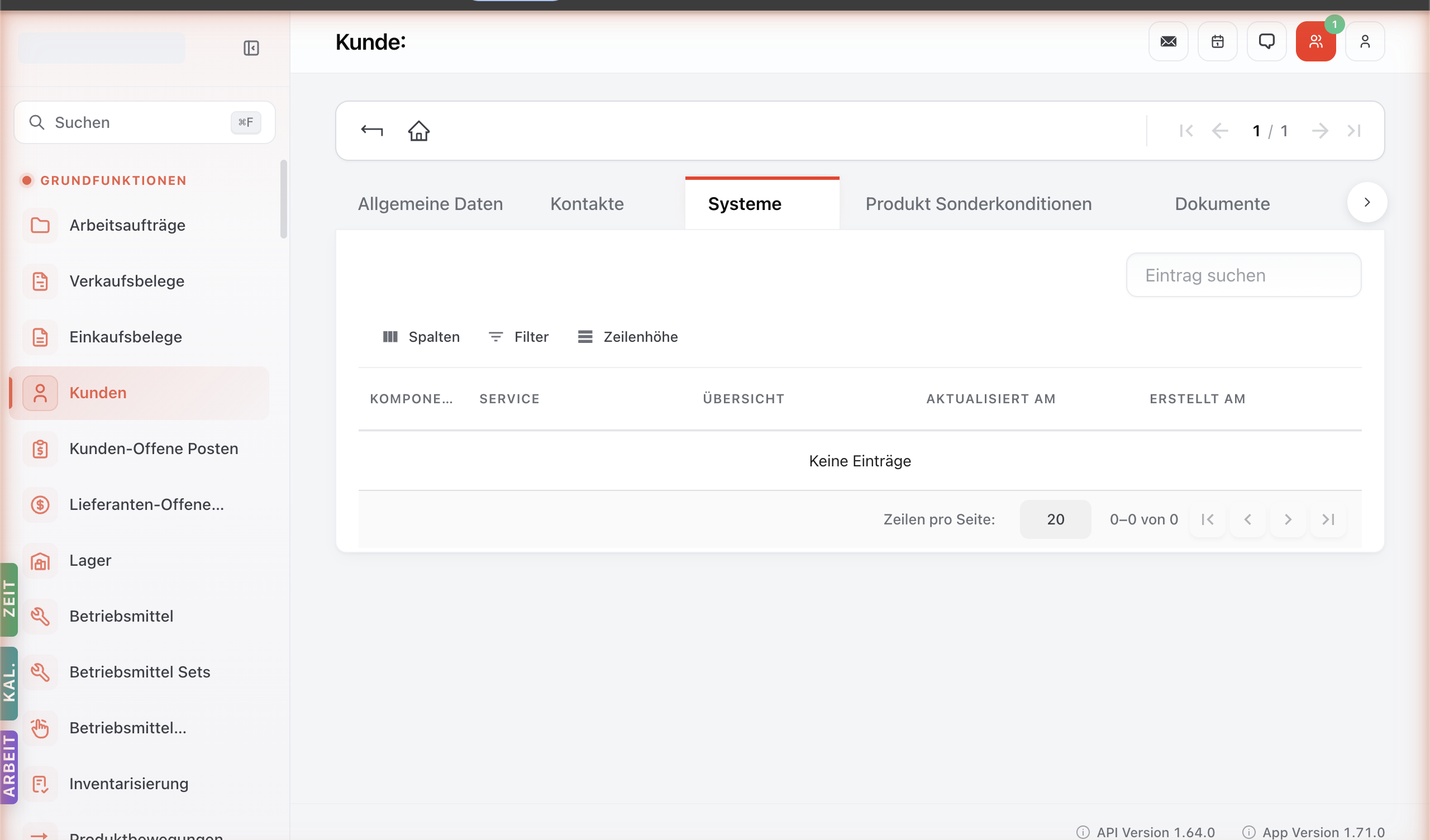1430x840 pixels.
Task: Click the Kunden-Offene Posten clipboard icon
Action: [x=40, y=449]
